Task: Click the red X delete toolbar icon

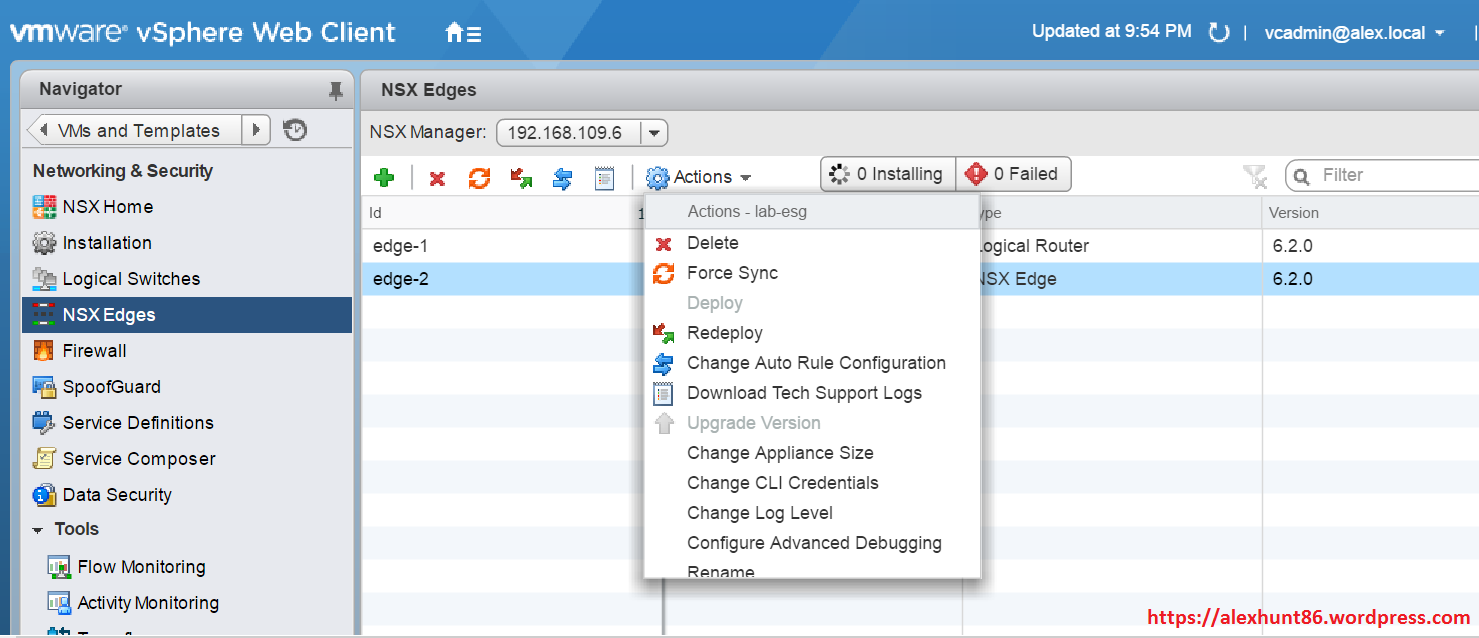Action: pyautogui.click(x=437, y=178)
